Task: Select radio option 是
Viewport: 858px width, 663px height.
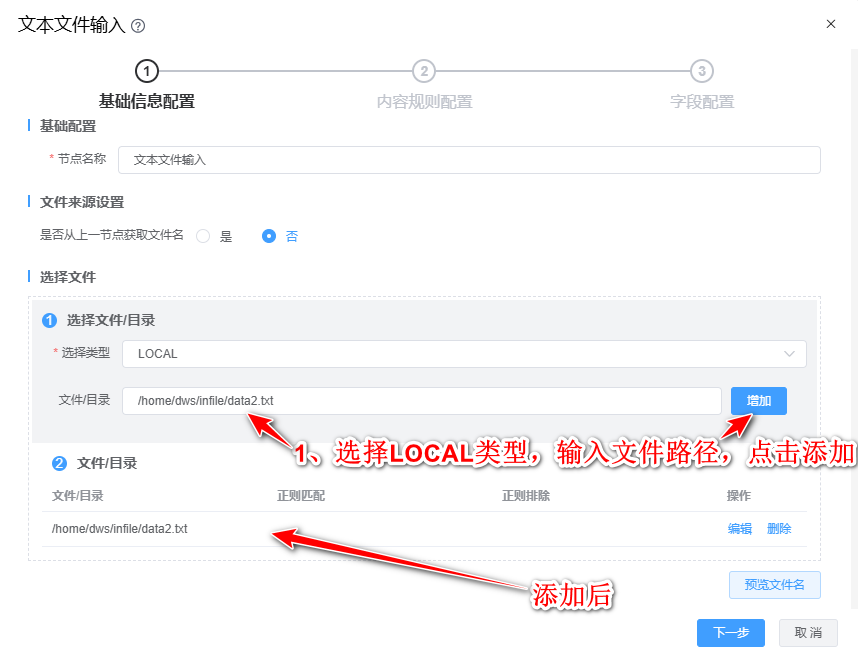Action: [203, 236]
